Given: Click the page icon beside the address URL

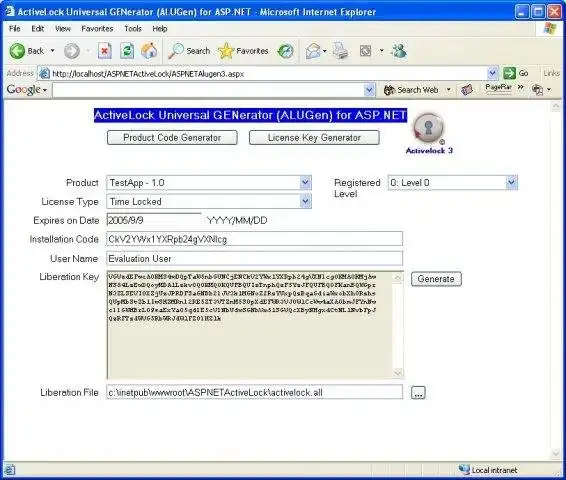Looking at the screenshot, I should [44, 74].
